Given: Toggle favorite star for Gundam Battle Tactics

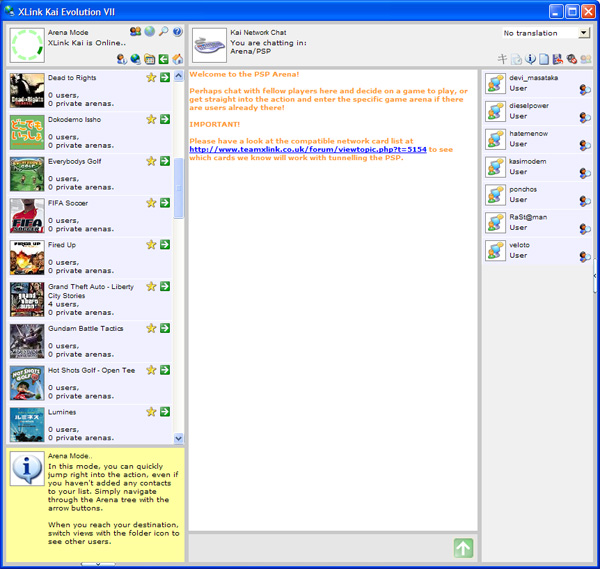Looking at the screenshot, I should click(x=151, y=328).
